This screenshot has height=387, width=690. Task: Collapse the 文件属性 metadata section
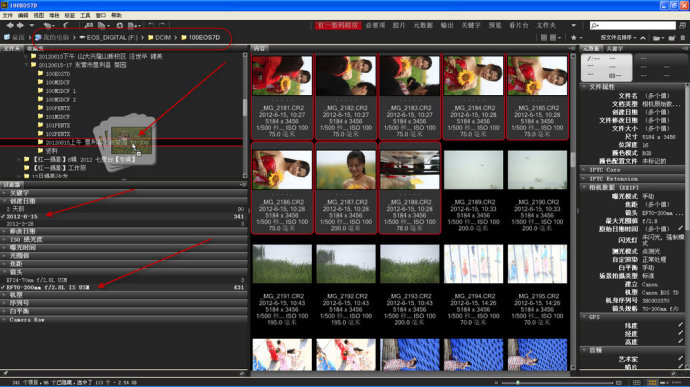585,87
